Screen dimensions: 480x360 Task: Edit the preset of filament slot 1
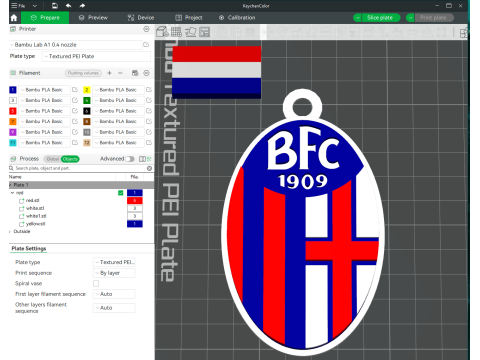[x=75, y=90]
